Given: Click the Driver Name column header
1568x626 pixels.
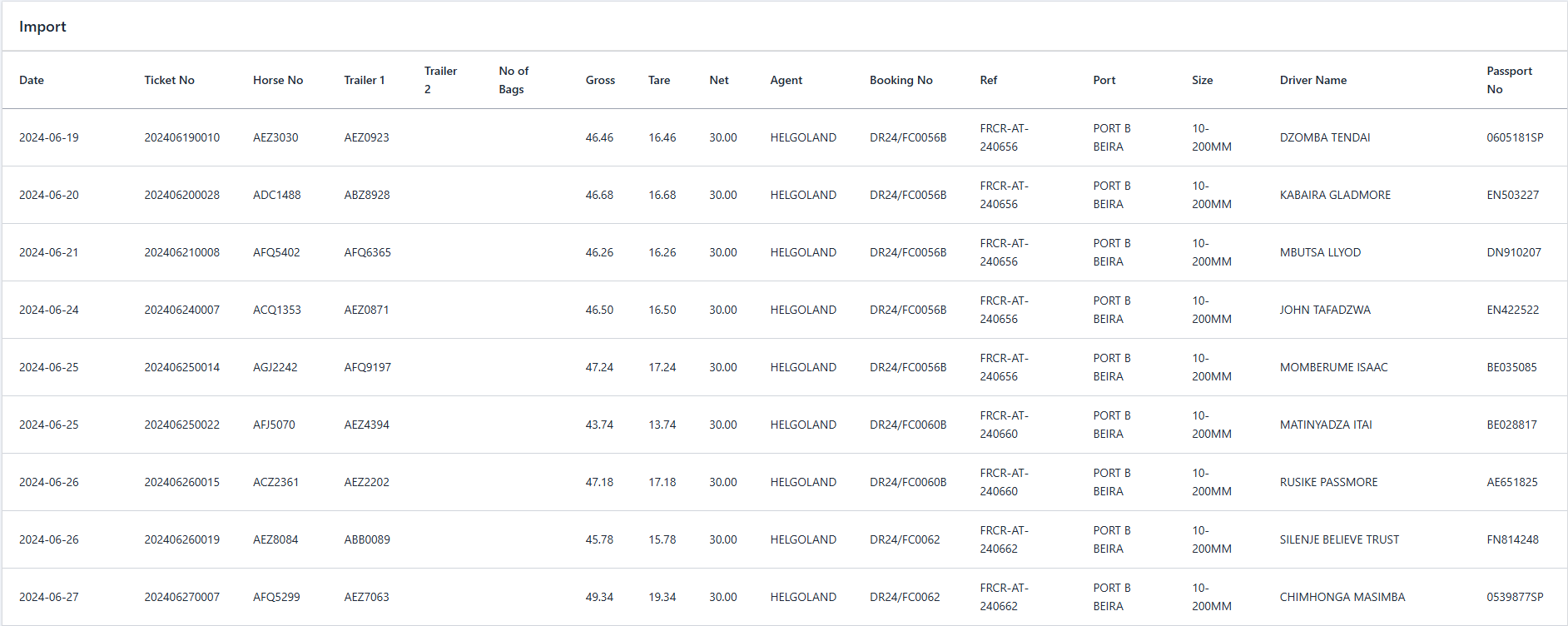Looking at the screenshot, I should coord(1312,80).
